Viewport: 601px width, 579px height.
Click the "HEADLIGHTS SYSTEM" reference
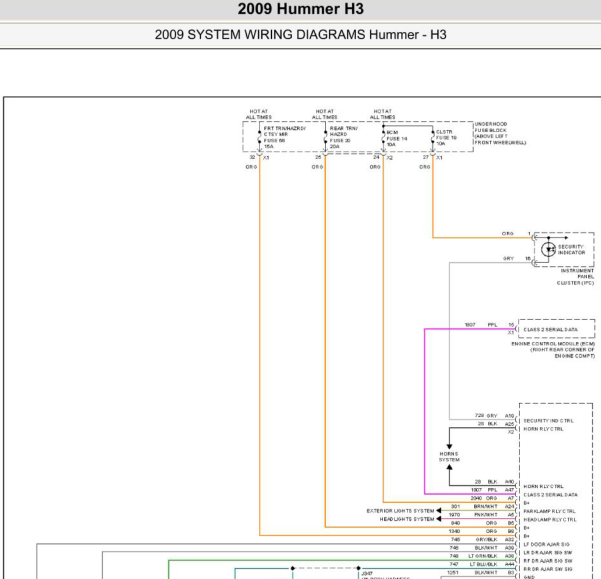(x=407, y=519)
